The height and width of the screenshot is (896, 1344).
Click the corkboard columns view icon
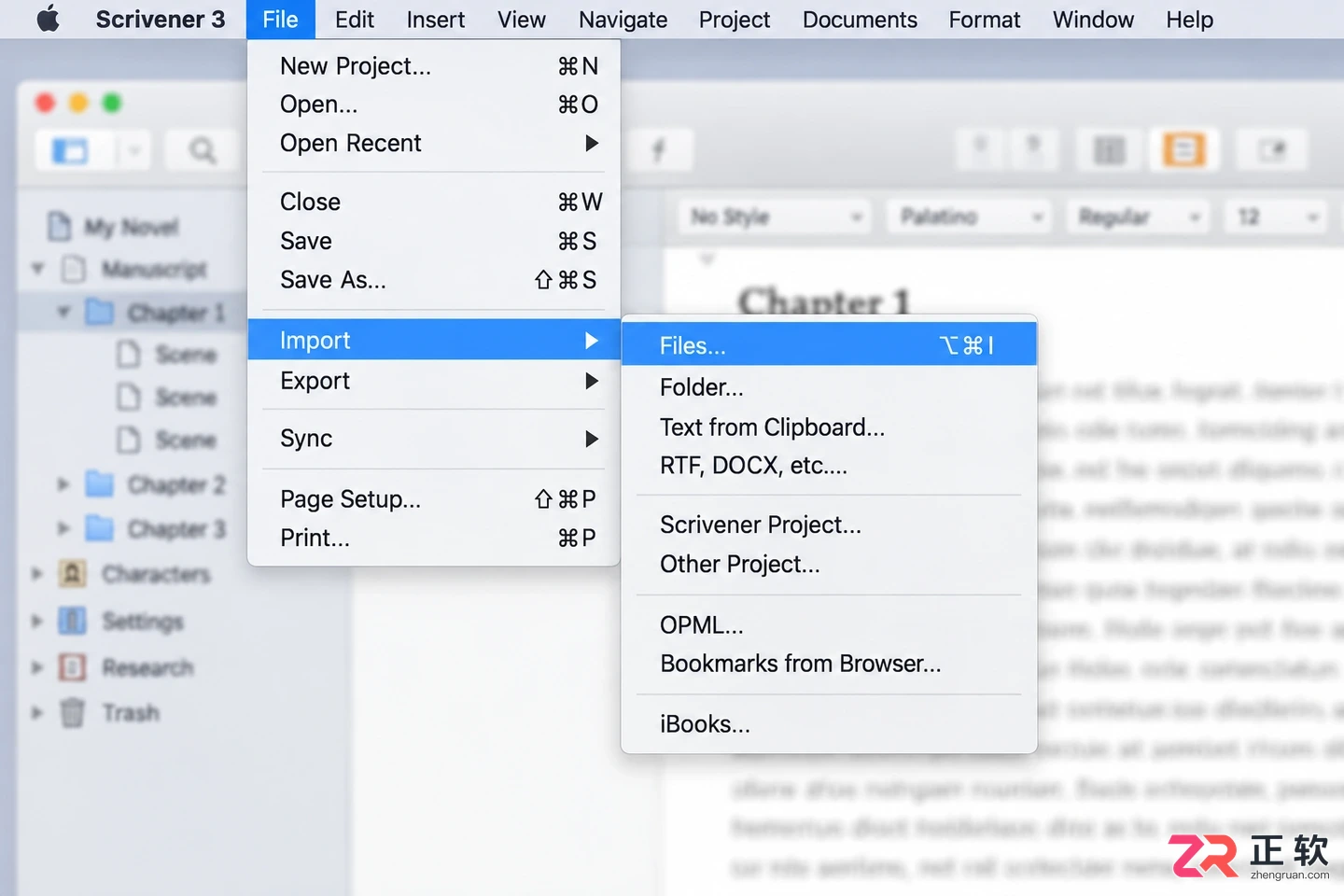tap(1109, 150)
